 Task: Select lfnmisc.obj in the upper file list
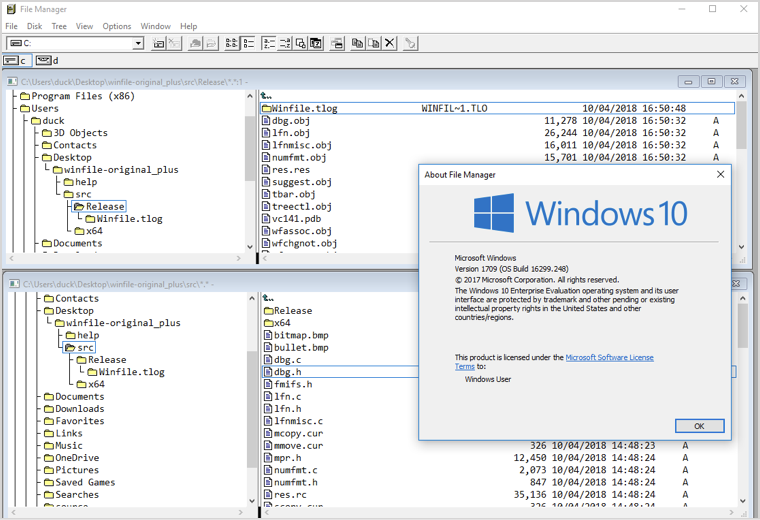297,145
